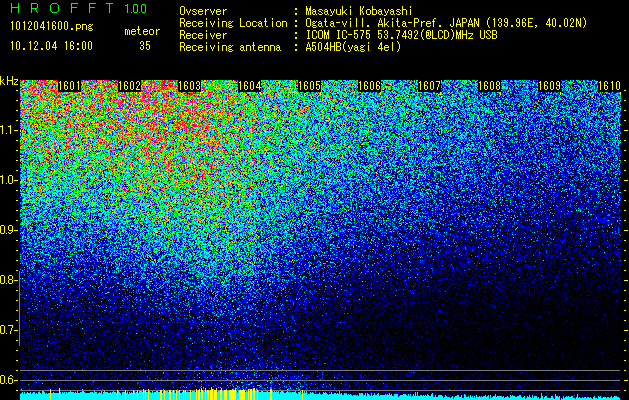This screenshot has height=400, width=629.
Task: Click the date 10.12.04 16:00
Action: coord(51,46)
